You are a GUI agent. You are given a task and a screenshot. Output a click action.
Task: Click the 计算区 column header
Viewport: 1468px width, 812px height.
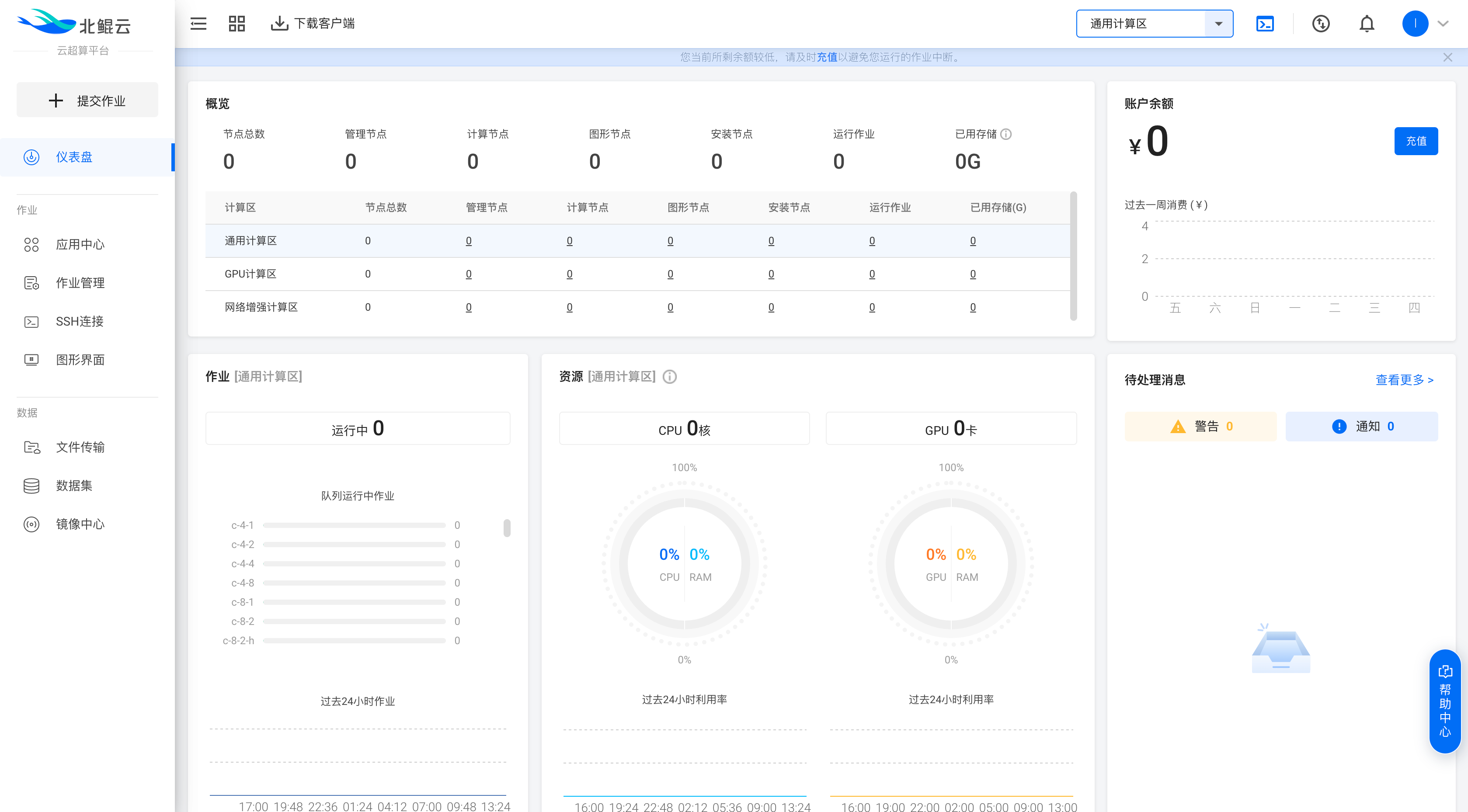[240, 208]
